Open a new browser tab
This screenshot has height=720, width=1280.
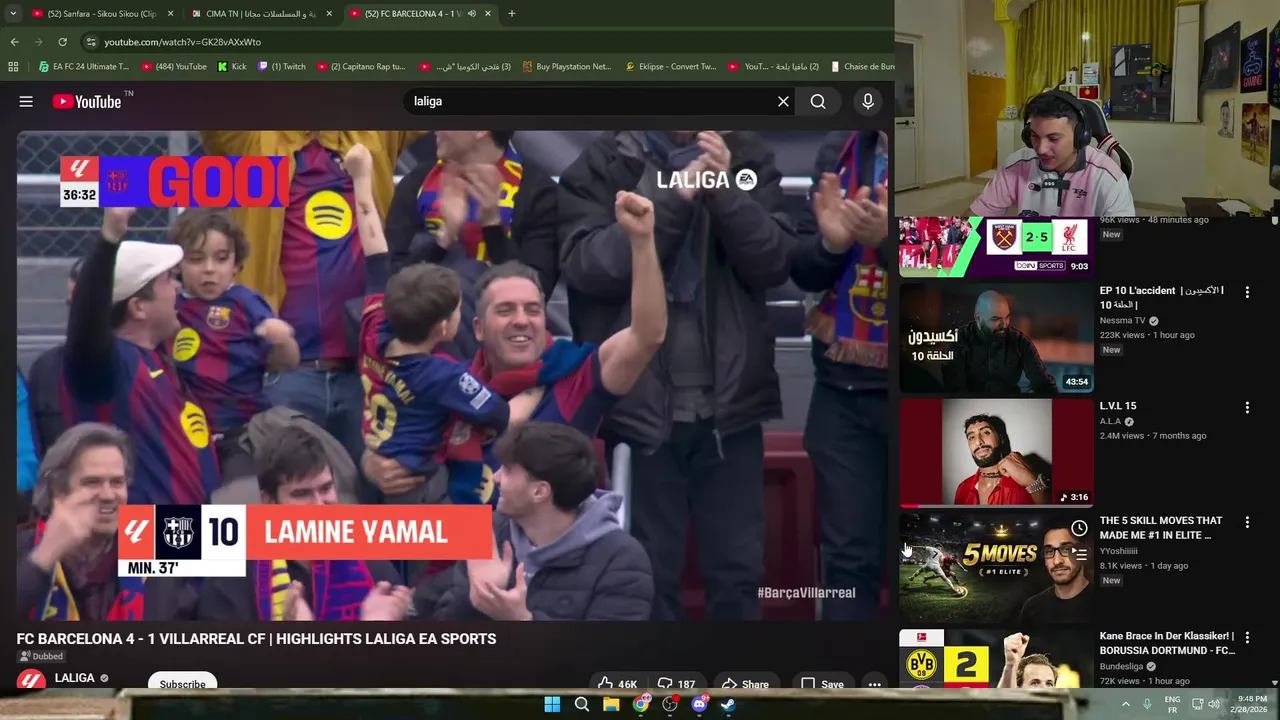pyautogui.click(x=512, y=14)
